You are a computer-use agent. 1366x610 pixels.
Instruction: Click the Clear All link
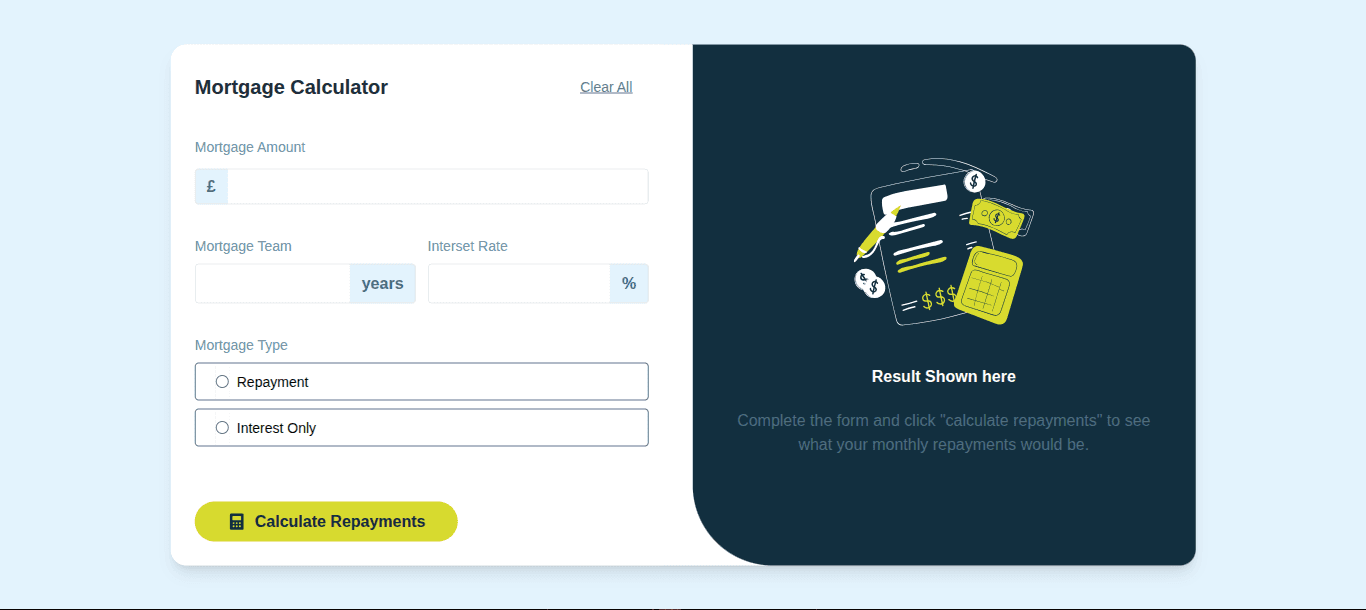[x=606, y=87]
